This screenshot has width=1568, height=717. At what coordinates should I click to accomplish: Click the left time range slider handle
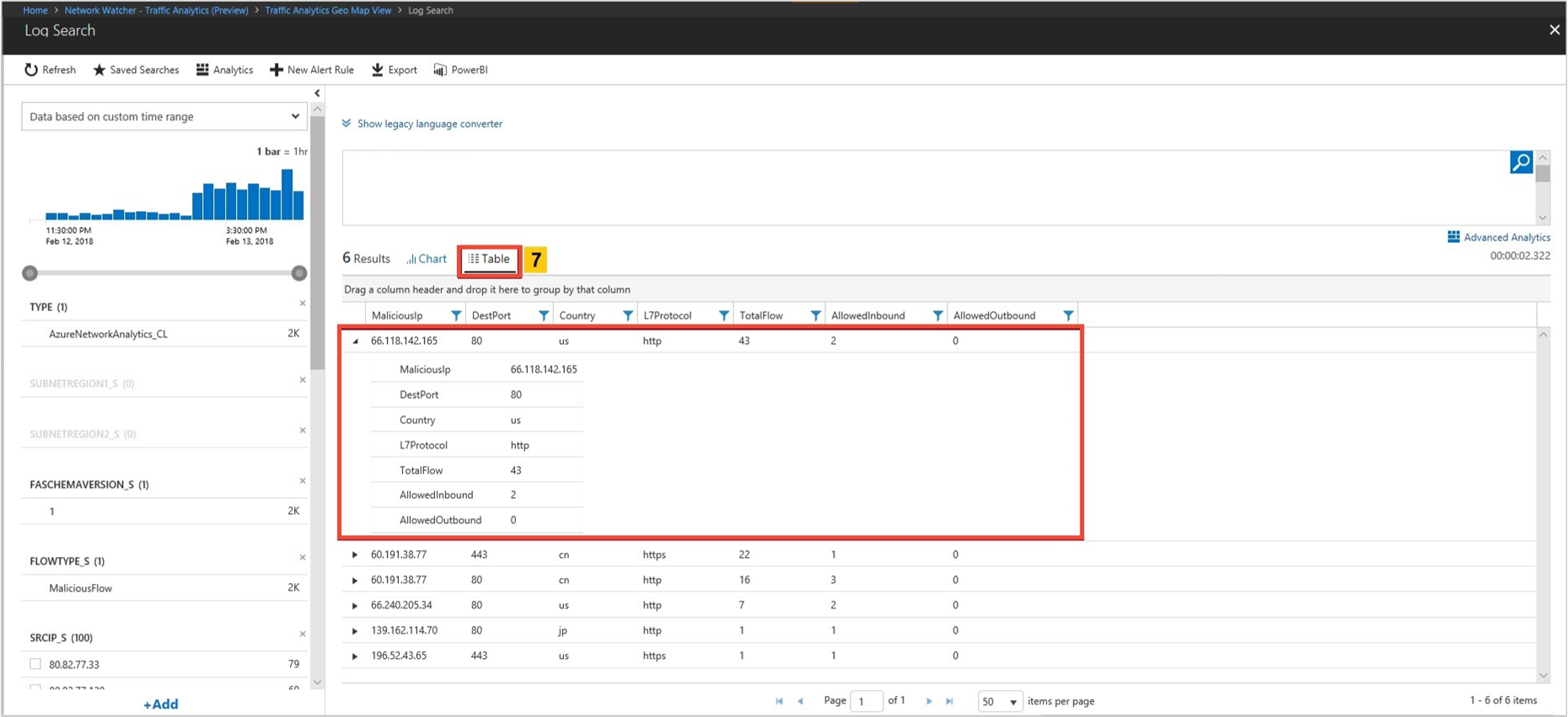(x=30, y=273)
